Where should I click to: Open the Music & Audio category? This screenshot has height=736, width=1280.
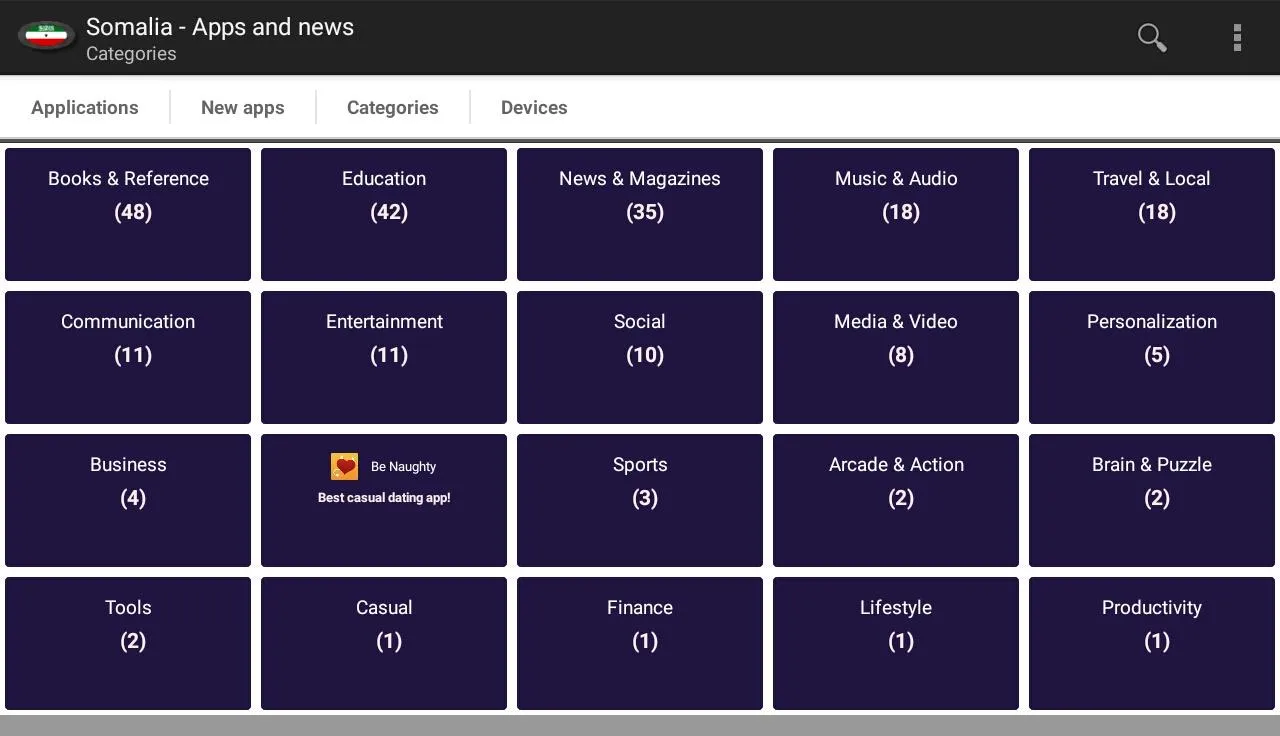coord(896,215)
